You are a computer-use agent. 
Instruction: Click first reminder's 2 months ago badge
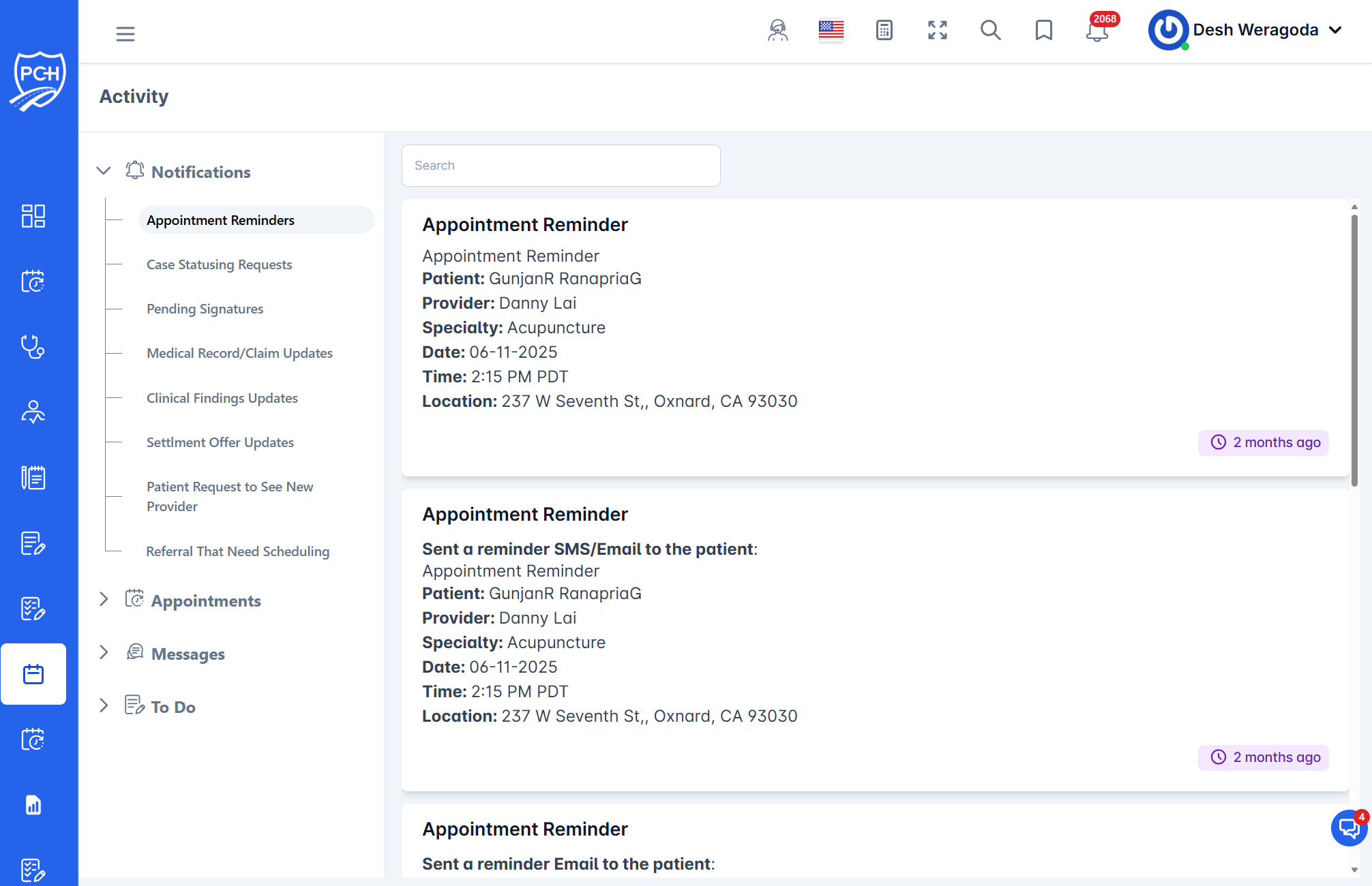(x=1264, y=442)
